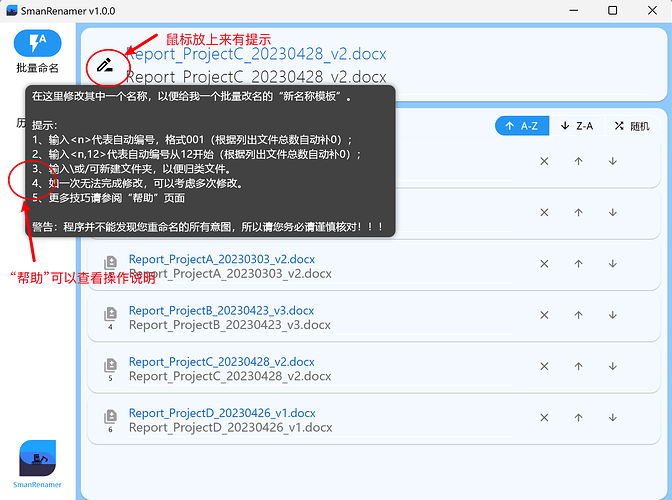The width and height of the screenshot is (672, 500).
Task: Remove Report_ProjectD file from the list
Action: (544, 420)
